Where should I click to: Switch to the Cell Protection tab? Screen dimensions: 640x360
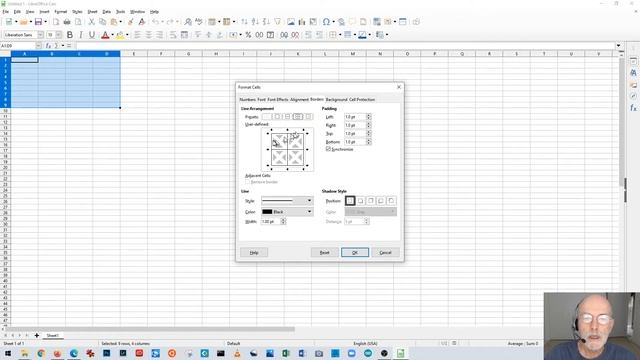coord(362,100)
